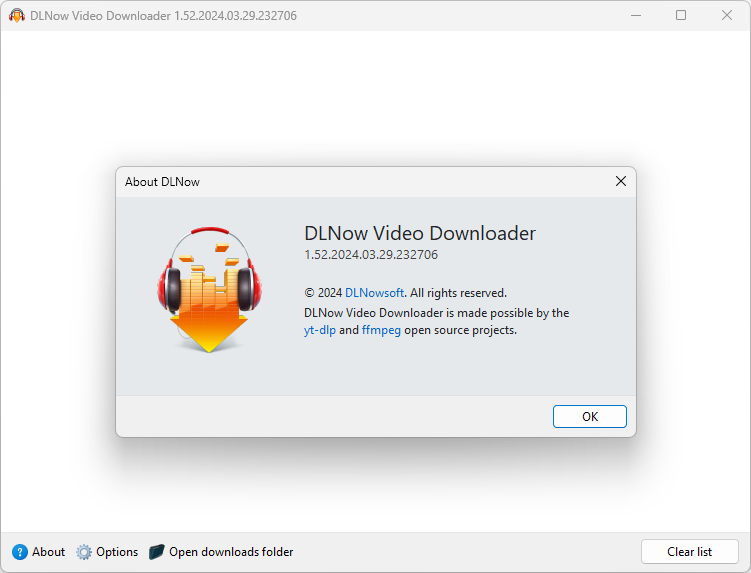Viewport: 751px width, 573px height.
Task: Select Open downloads folder text
Action: click(231, 552)
